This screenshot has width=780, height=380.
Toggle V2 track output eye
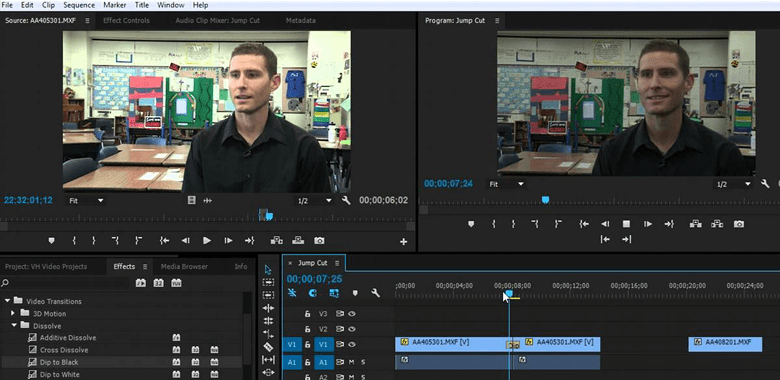(352, 329)
